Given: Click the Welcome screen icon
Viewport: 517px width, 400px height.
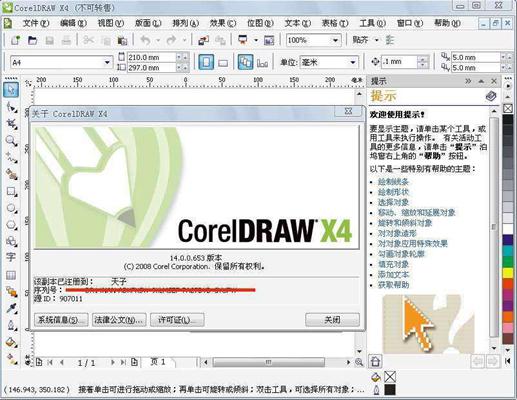Looking at the screenshot, I should [269, 40].
